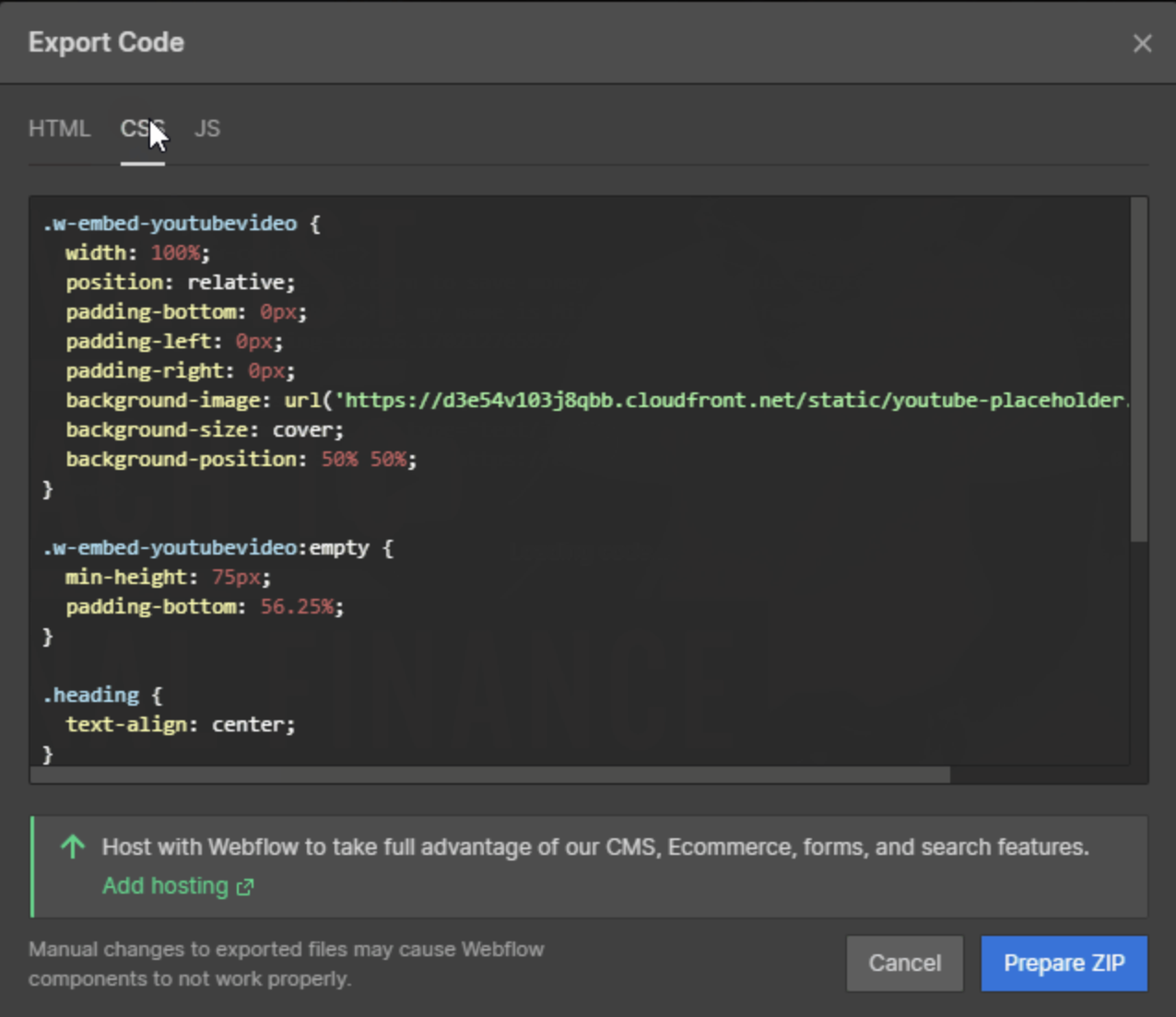Switch to the HTML tab
Viewport: 1176px width, 1017px height.
click(60, 129)
